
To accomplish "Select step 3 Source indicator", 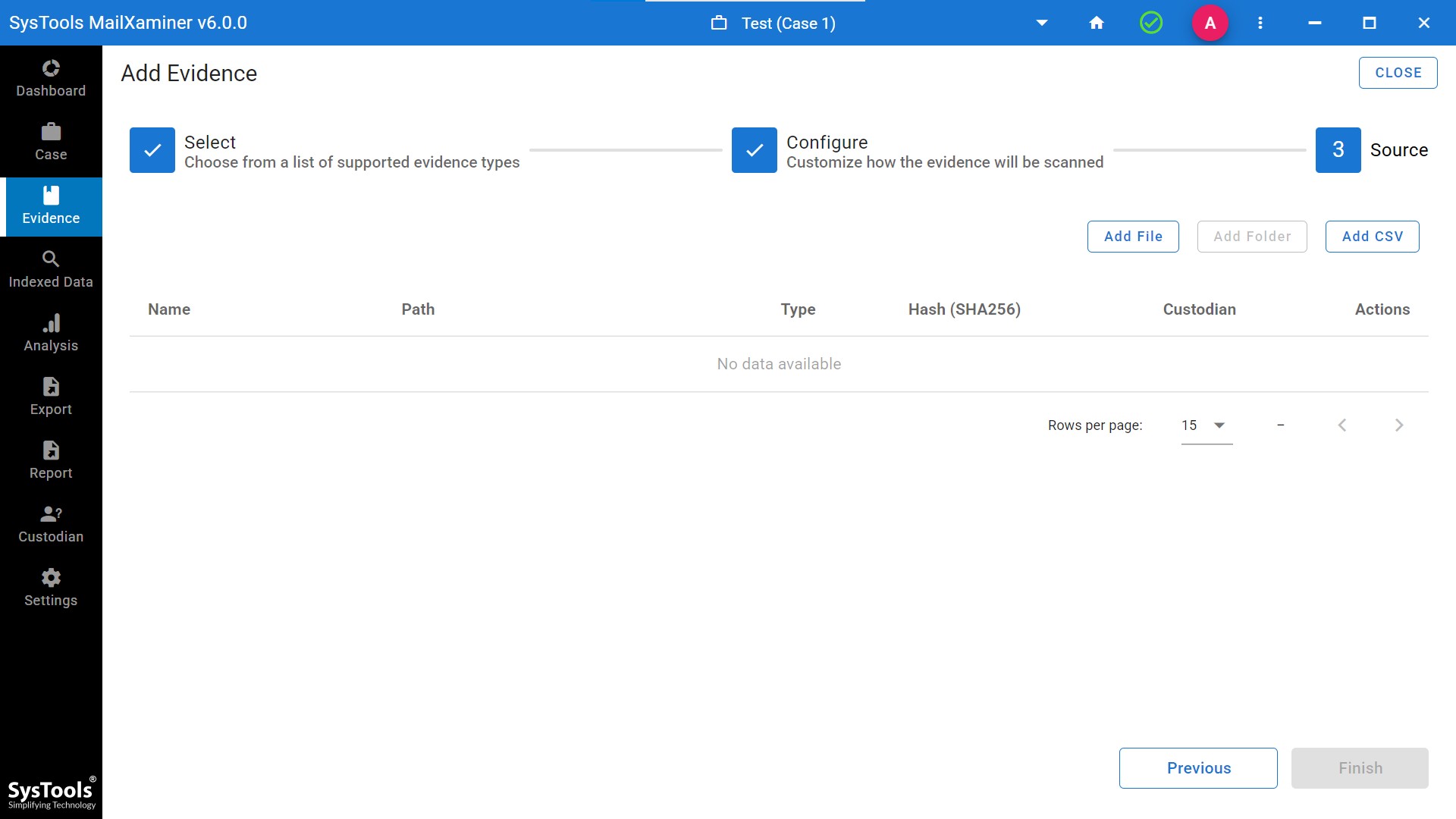I will pyautogui.click(x=1338, y=150).
